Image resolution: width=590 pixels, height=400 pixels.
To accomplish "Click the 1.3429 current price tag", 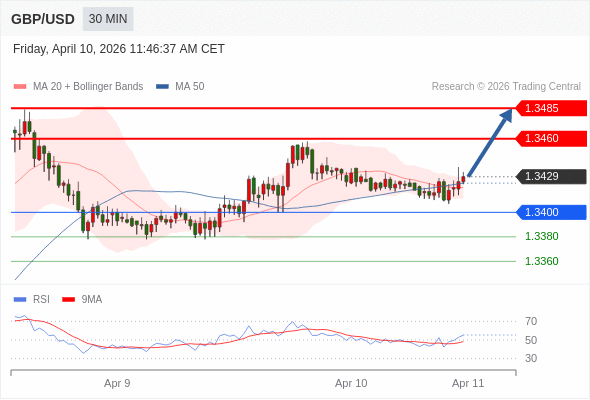I will (551, 176).
